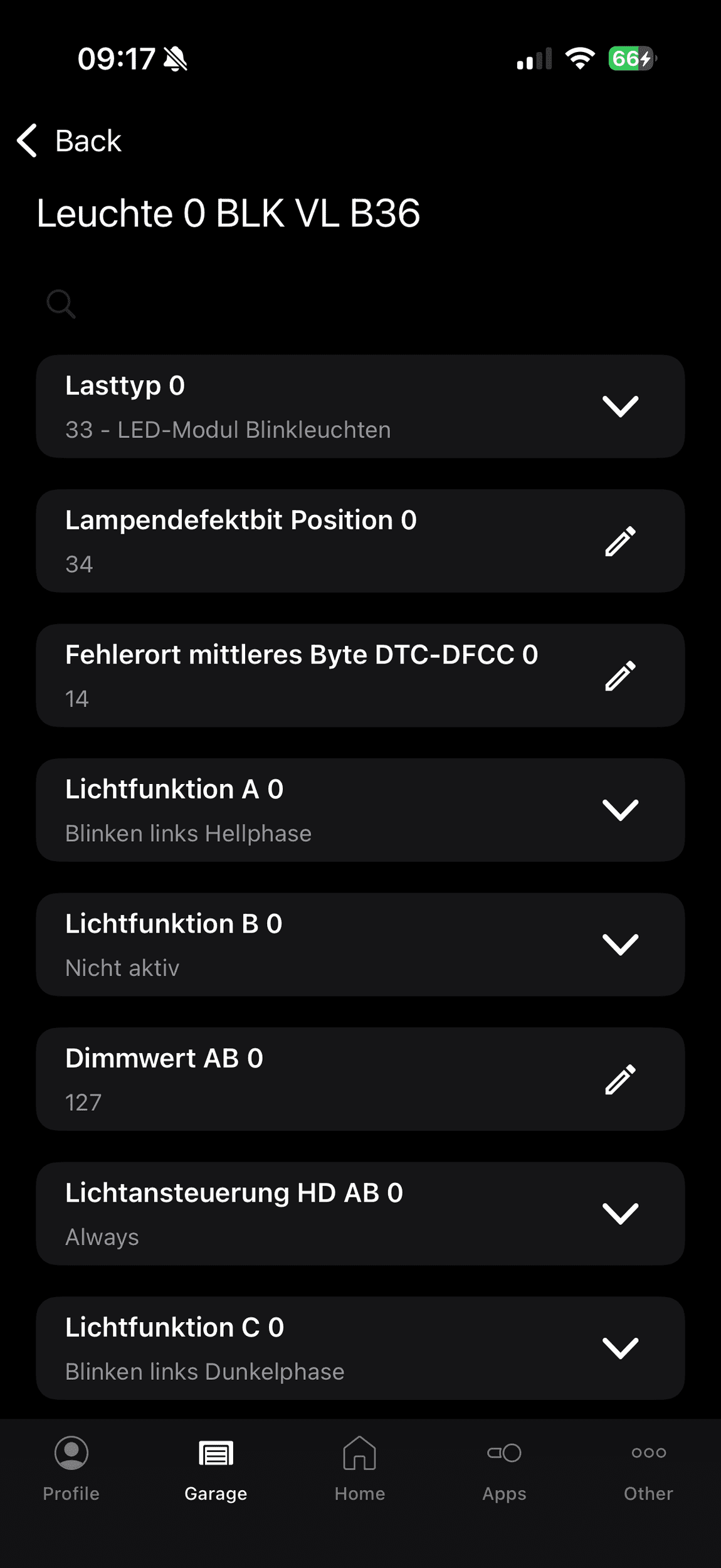The image size is (721, 1568).
Task: Tap the Profile avatar icon
Action: point(71,1453)
